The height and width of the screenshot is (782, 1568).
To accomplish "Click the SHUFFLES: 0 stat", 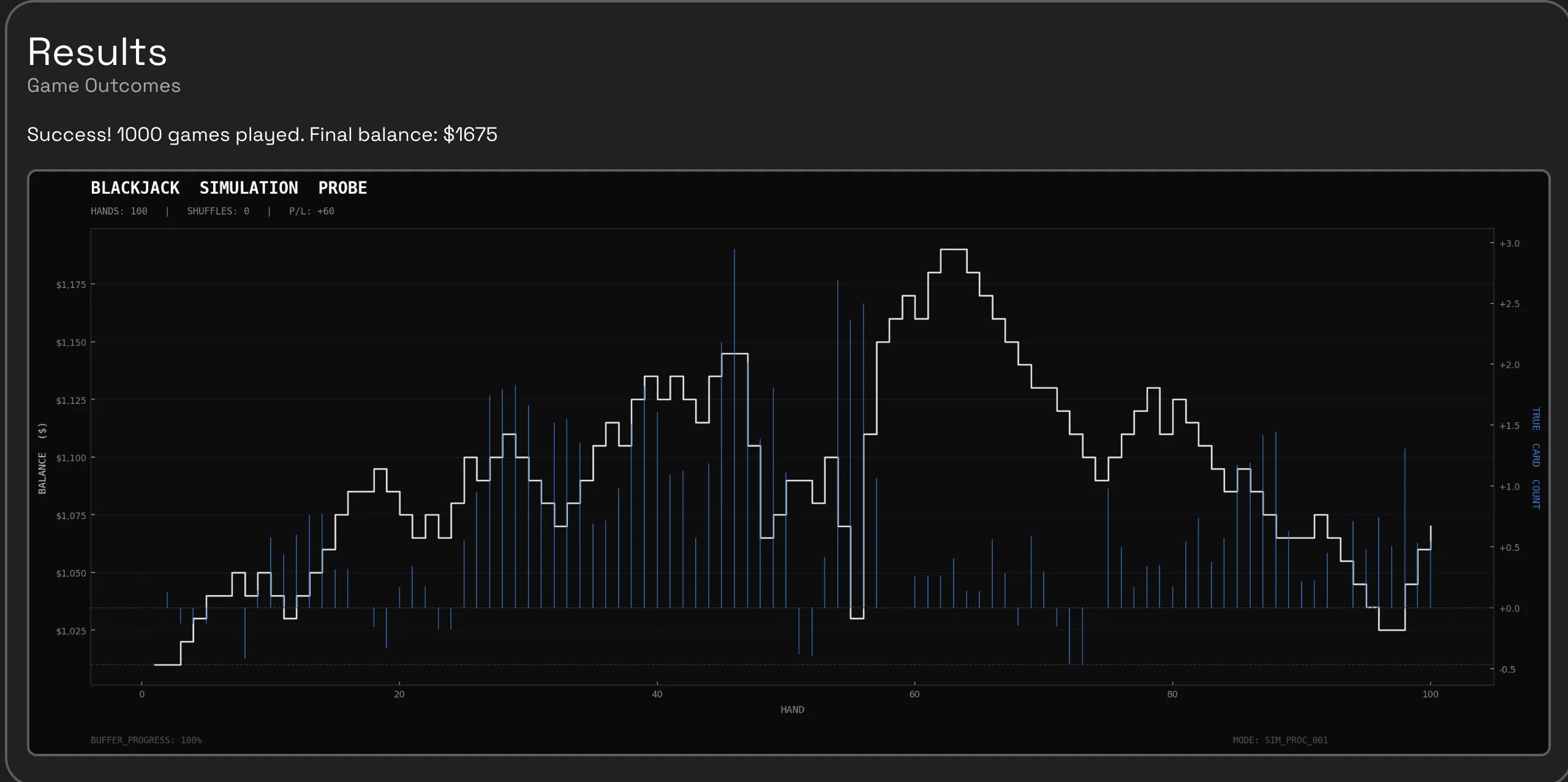I will pyautogui.click(x=218, y=211).
